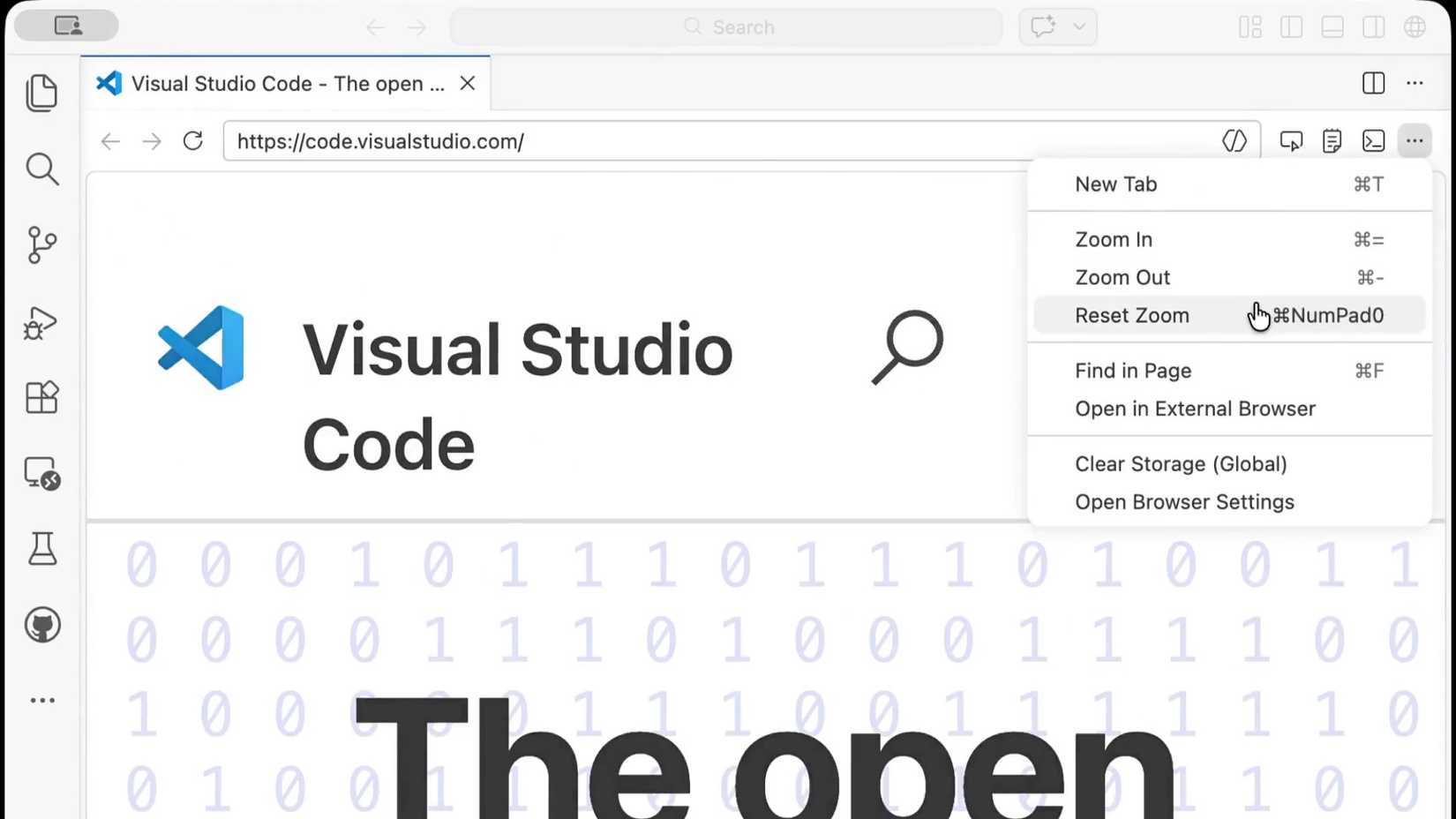Screen dimensions: 1456x819
Task: Open Run and Debug view
Action: tap(41, 322)
